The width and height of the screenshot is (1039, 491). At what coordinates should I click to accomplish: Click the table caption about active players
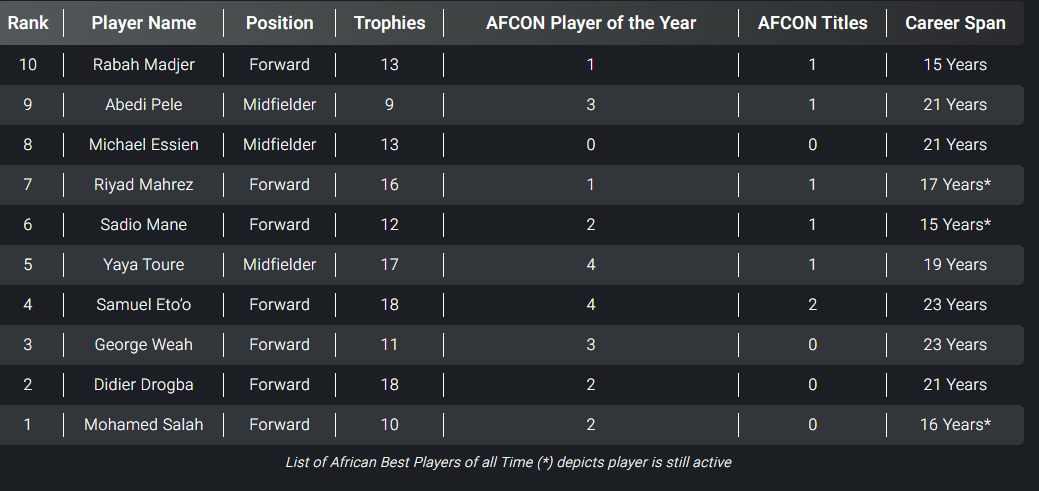click(510, 462)
